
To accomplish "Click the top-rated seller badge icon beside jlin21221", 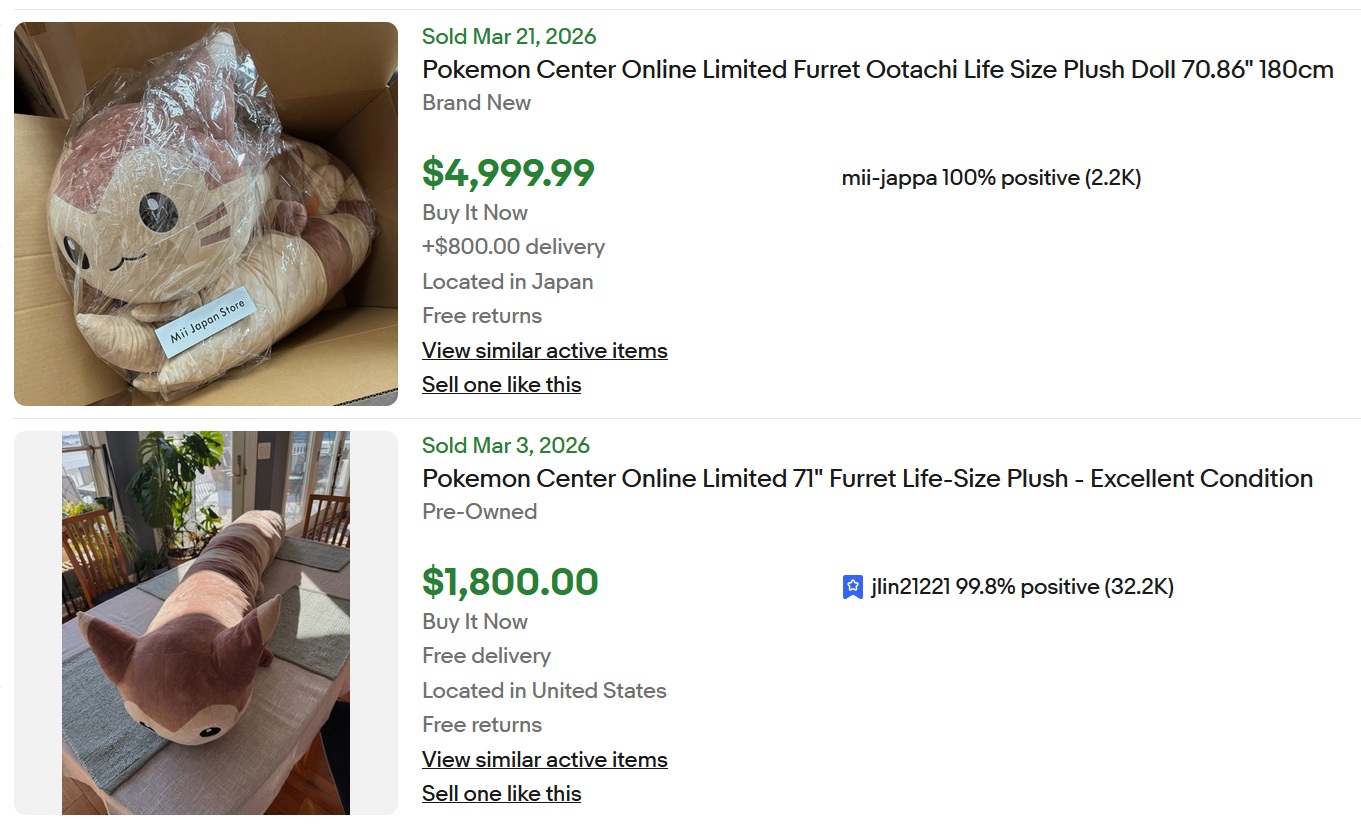I will tap(852, 587).
